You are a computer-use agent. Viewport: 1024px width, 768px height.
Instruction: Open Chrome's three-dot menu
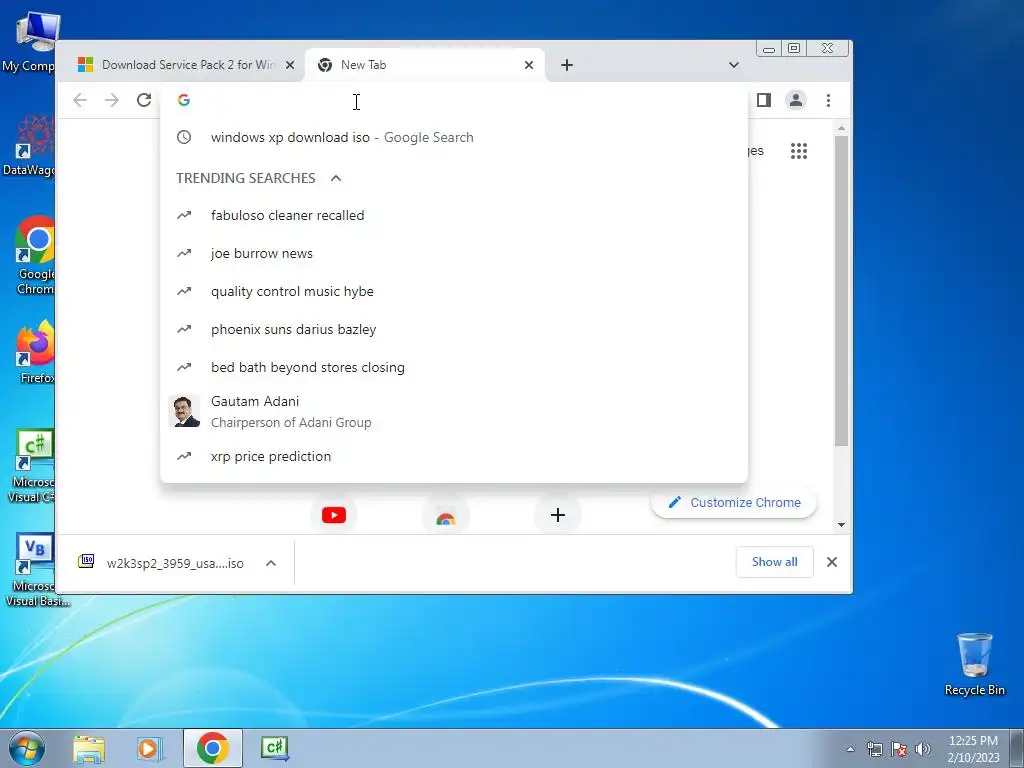coord(828,100)
